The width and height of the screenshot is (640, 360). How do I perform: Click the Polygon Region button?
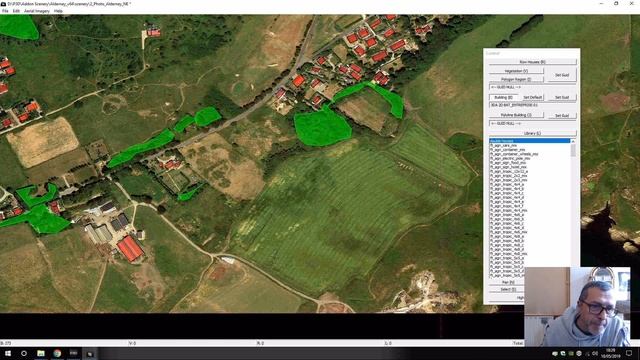pyautogui.click(x=516, y=79)
